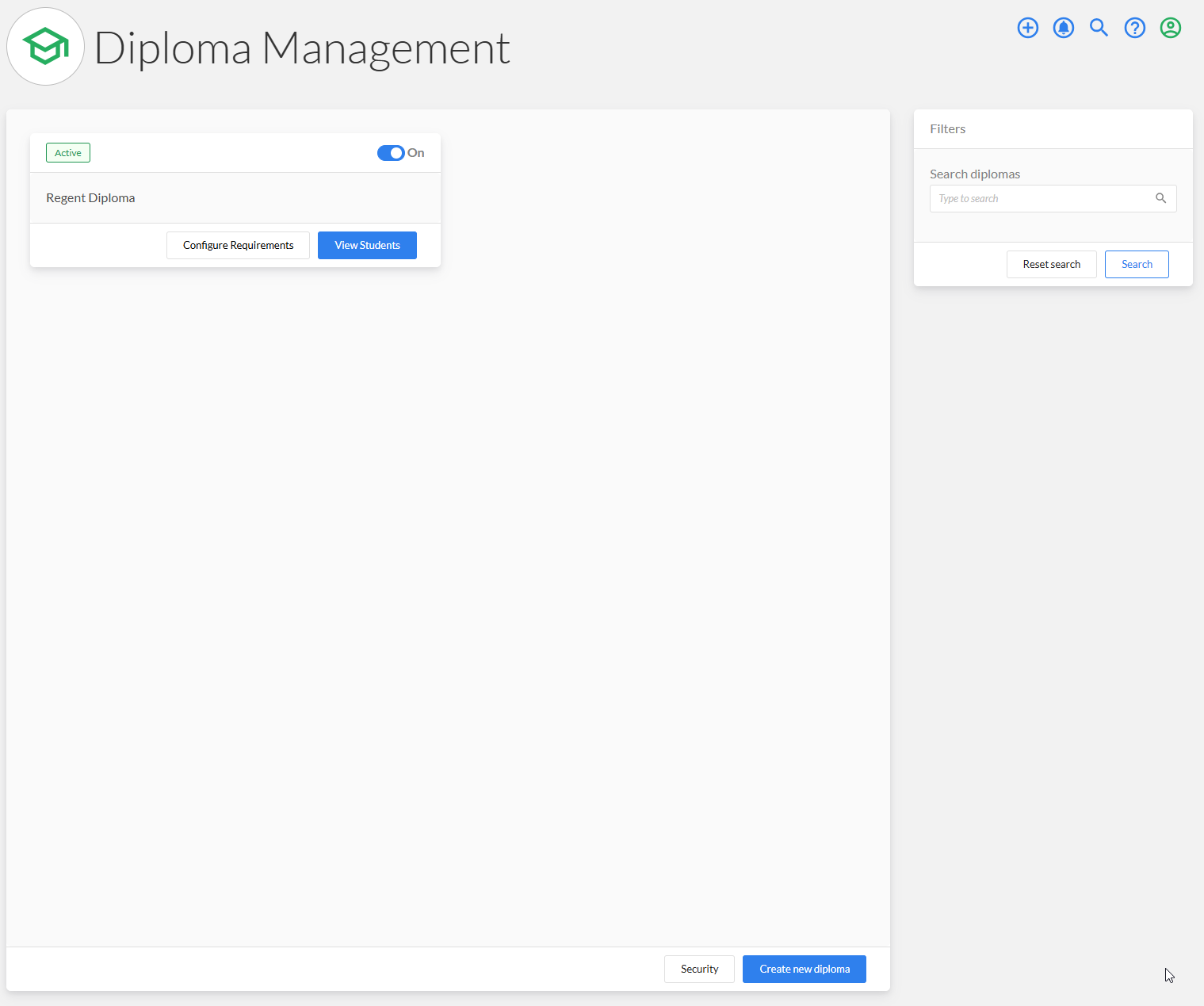
Task: Open the user profile account icon
Action: click(x=1171, y=28)
